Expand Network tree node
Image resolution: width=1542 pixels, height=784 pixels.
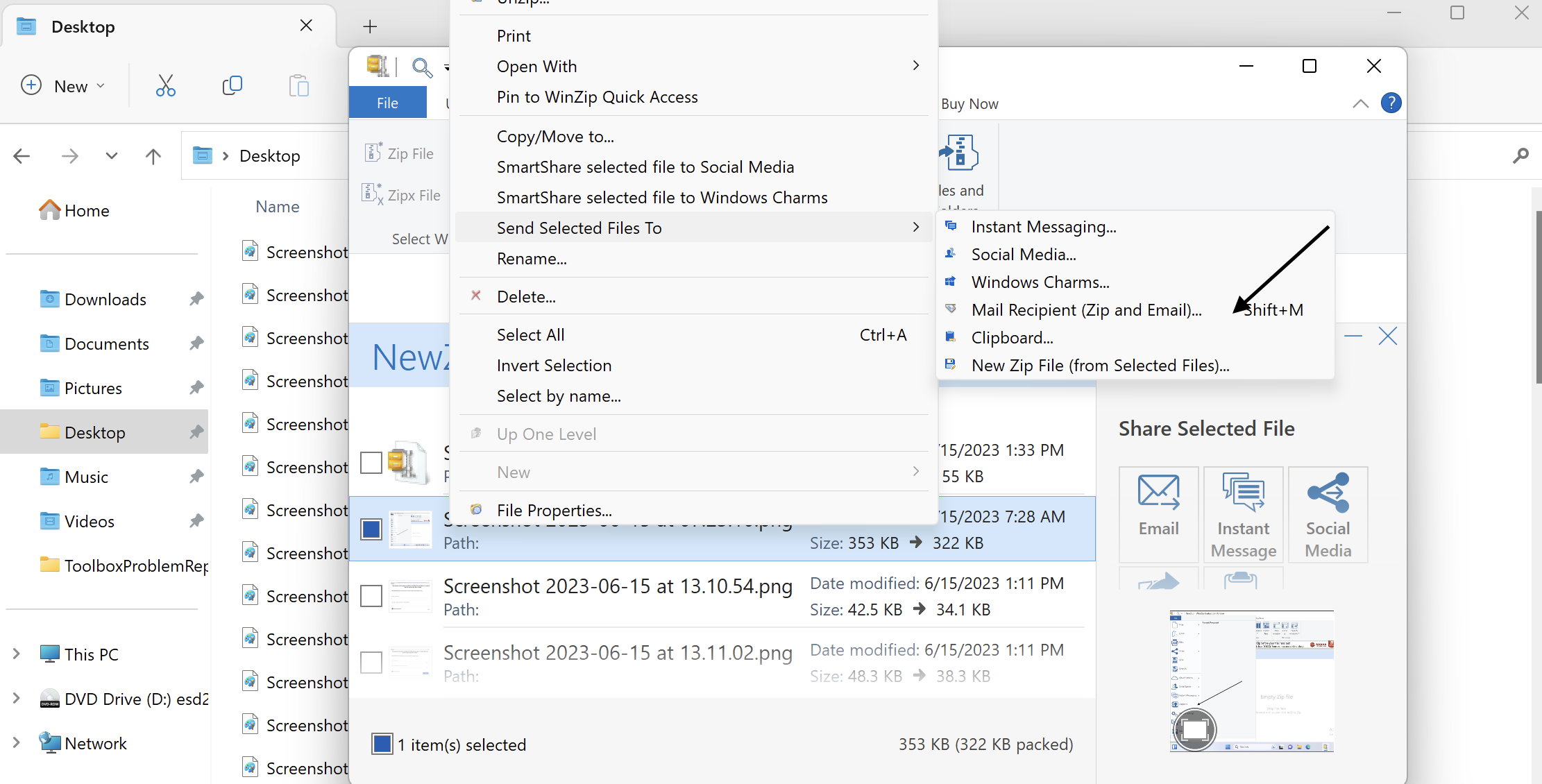16,742
